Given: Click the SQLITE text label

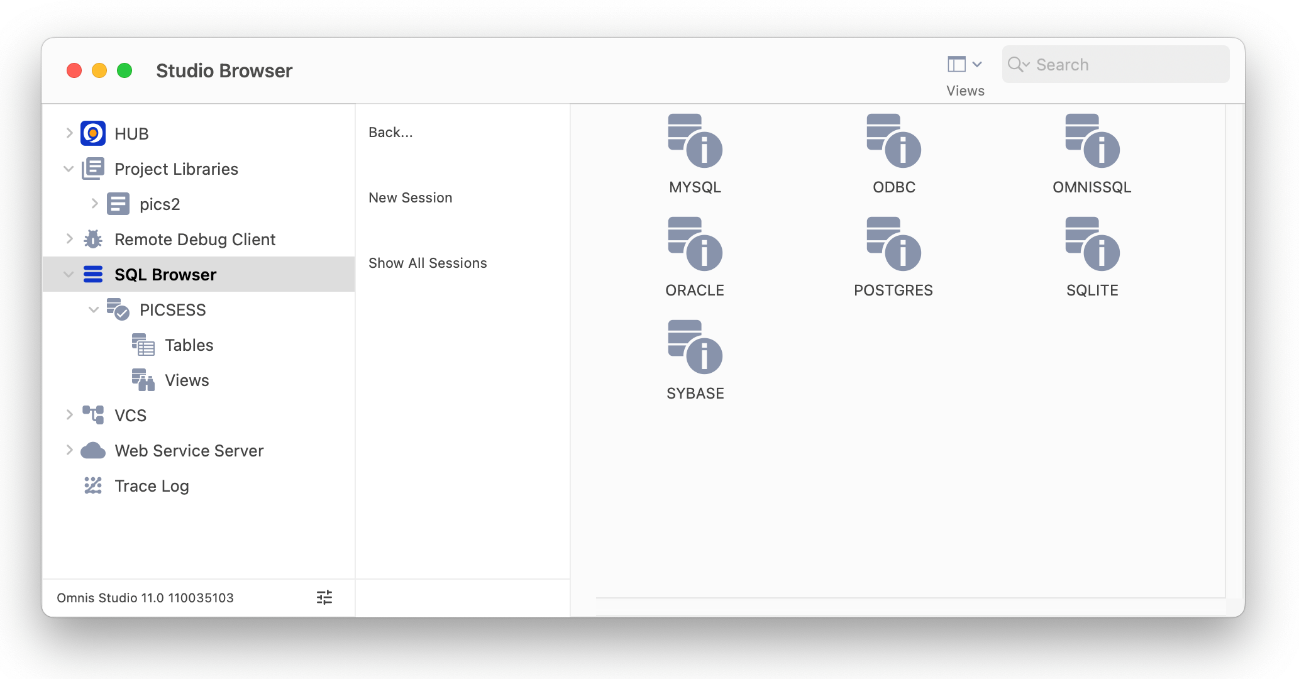Looking at the screenshot, I should pos(1092,290).
